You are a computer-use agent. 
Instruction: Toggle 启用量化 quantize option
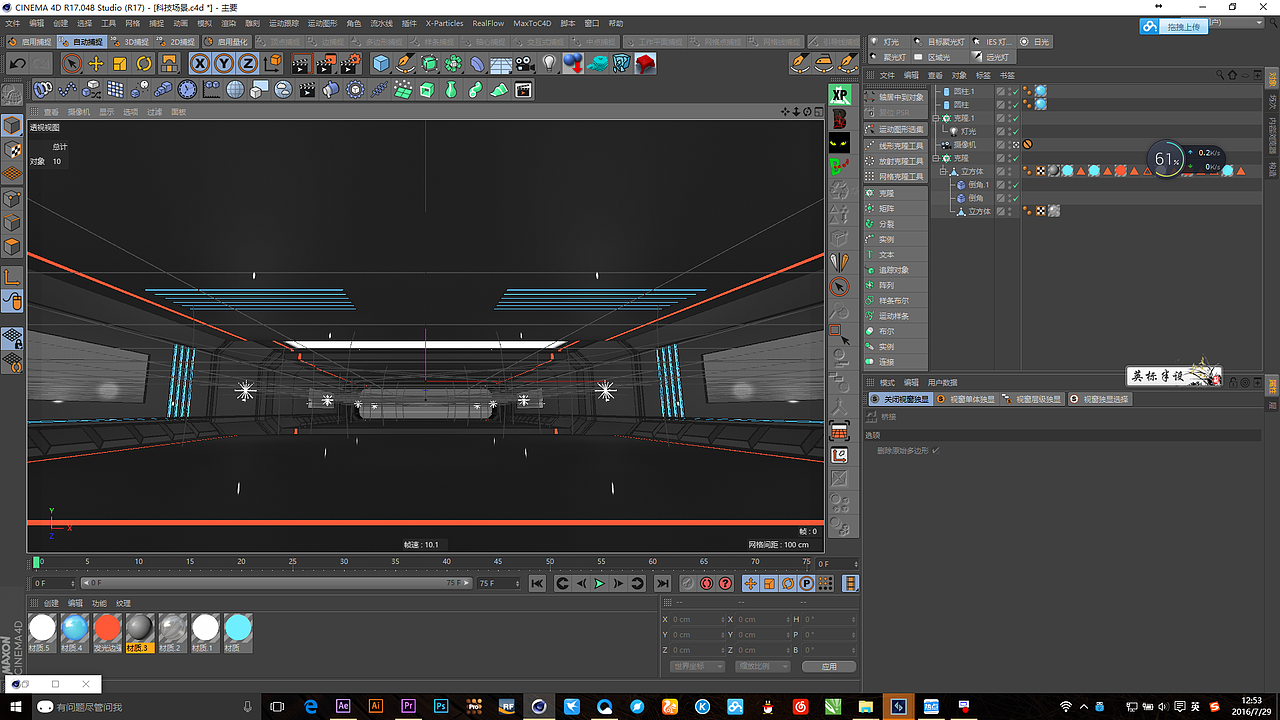(x=226, y=42)
